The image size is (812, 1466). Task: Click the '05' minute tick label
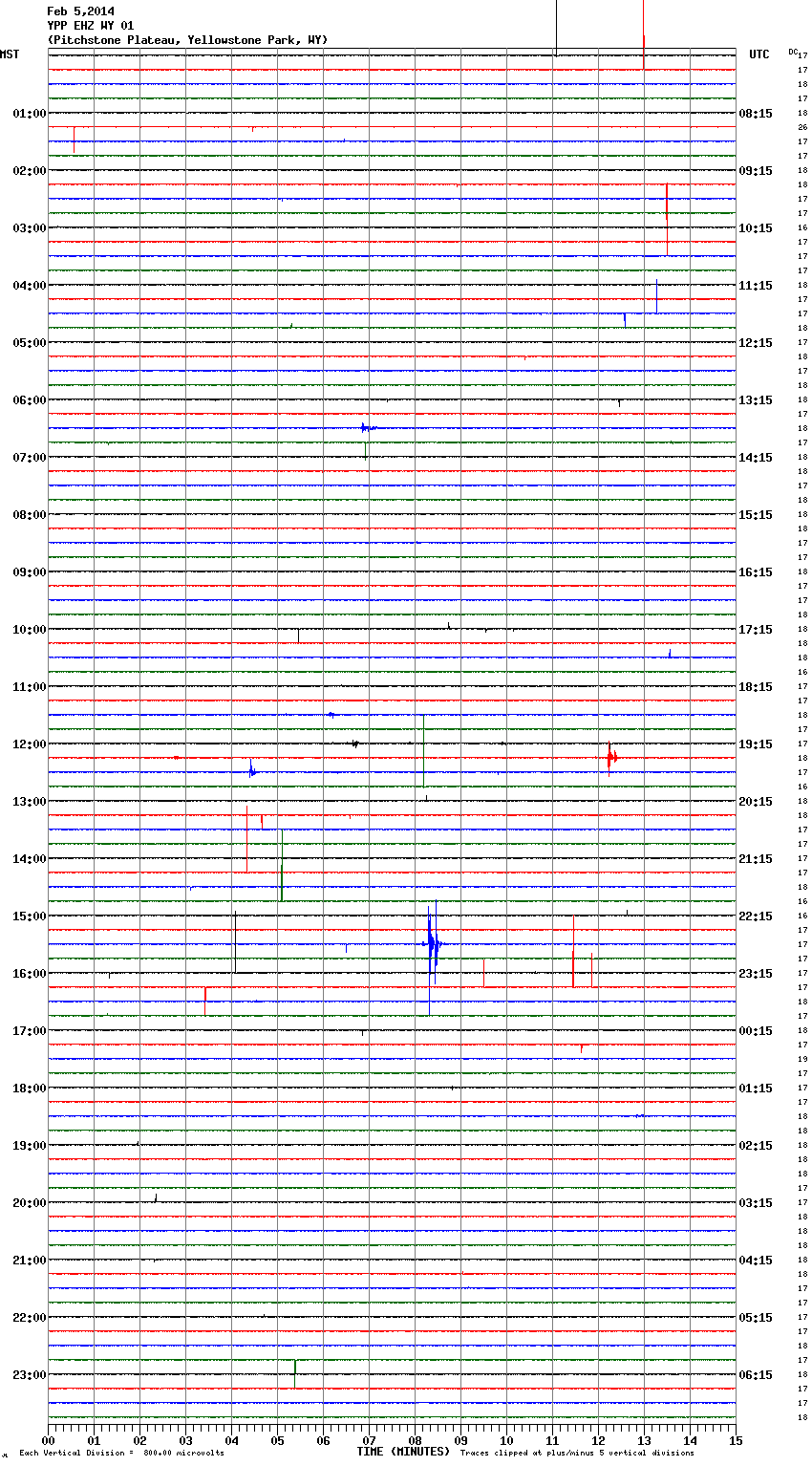(x=277, y=1440)
